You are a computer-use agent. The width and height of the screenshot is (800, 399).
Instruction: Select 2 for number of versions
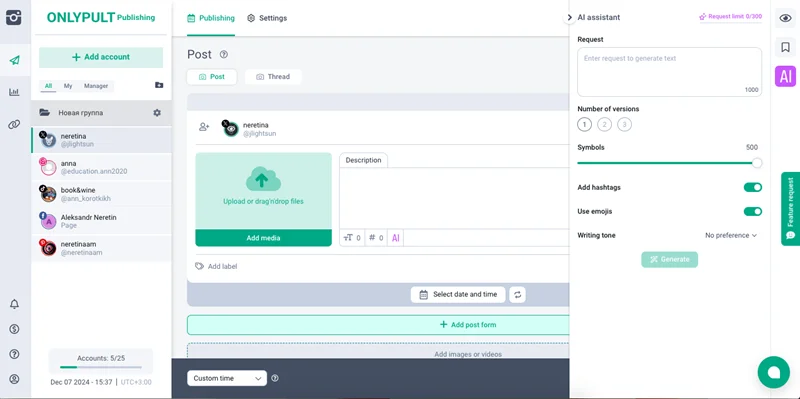point(604,124)
